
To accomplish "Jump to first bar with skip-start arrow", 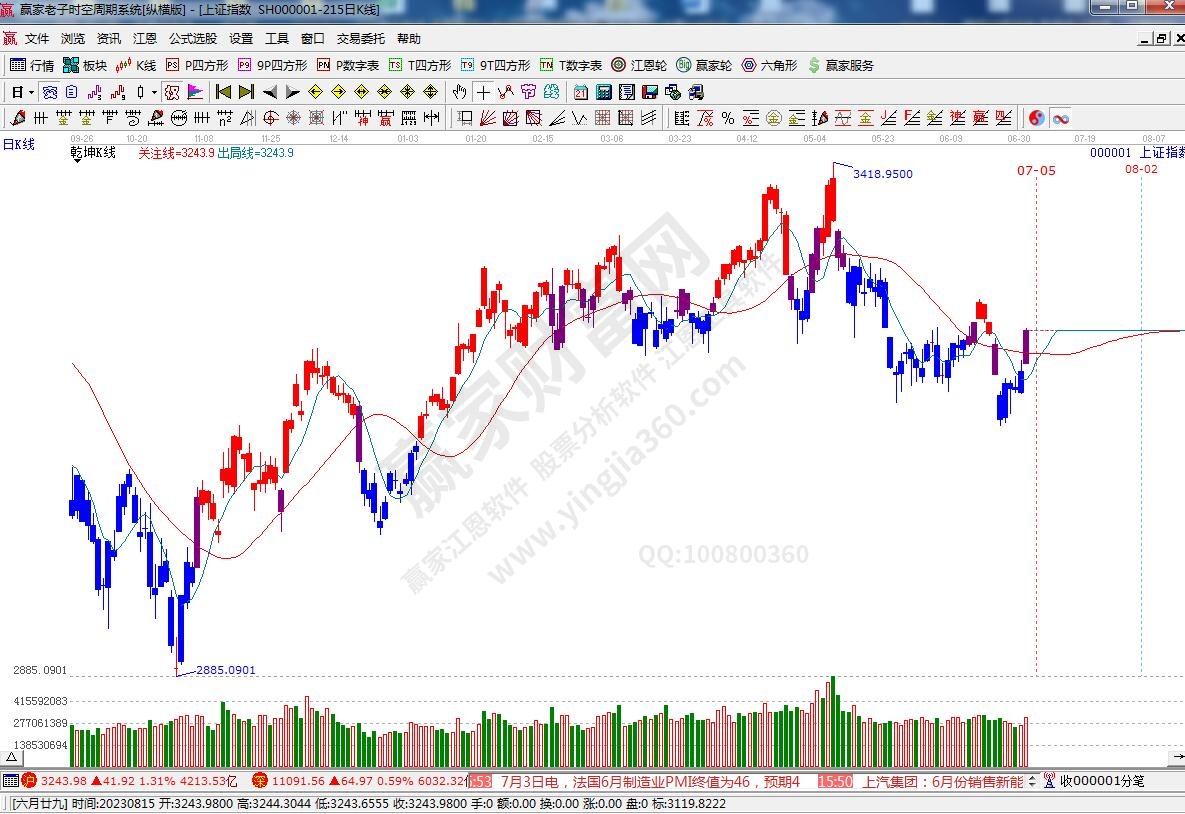I will pos(223,92).
